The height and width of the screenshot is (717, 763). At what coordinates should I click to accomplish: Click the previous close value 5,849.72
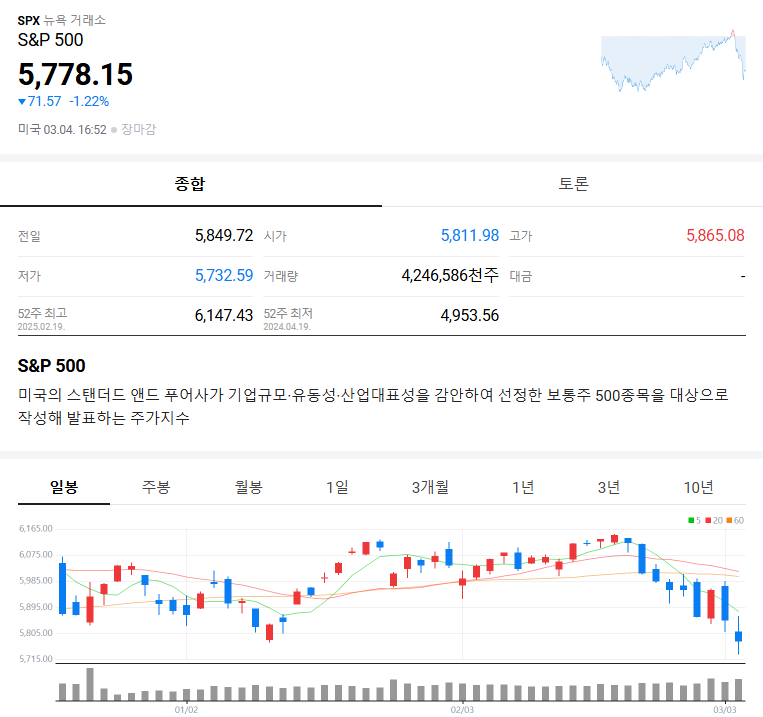pos(224,236)
